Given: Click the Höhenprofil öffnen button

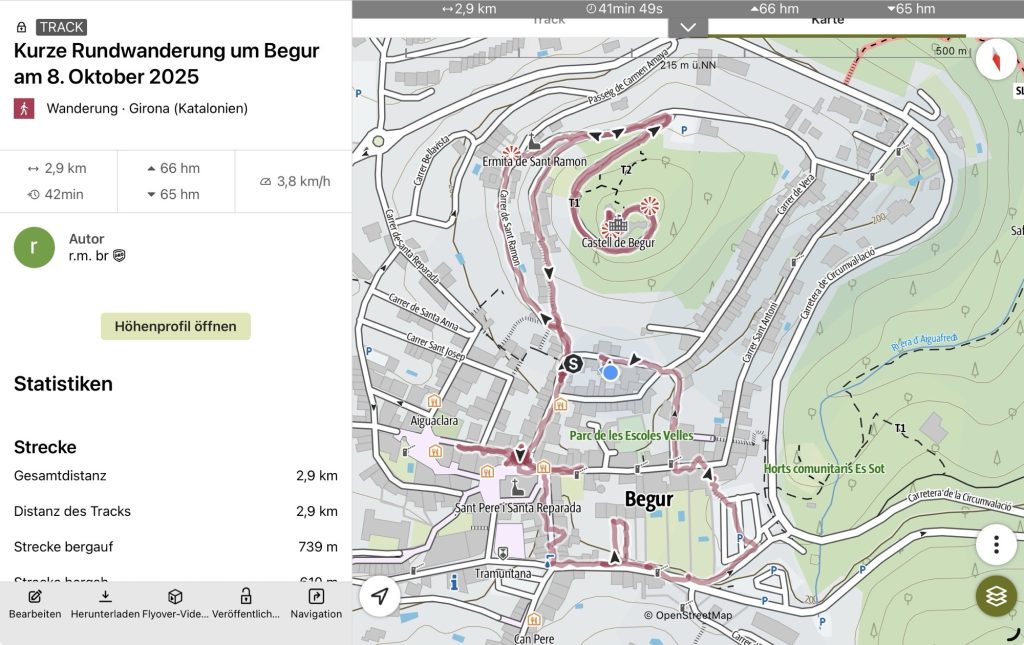Looking at the screenshot, I should click(x=175, y=326).
